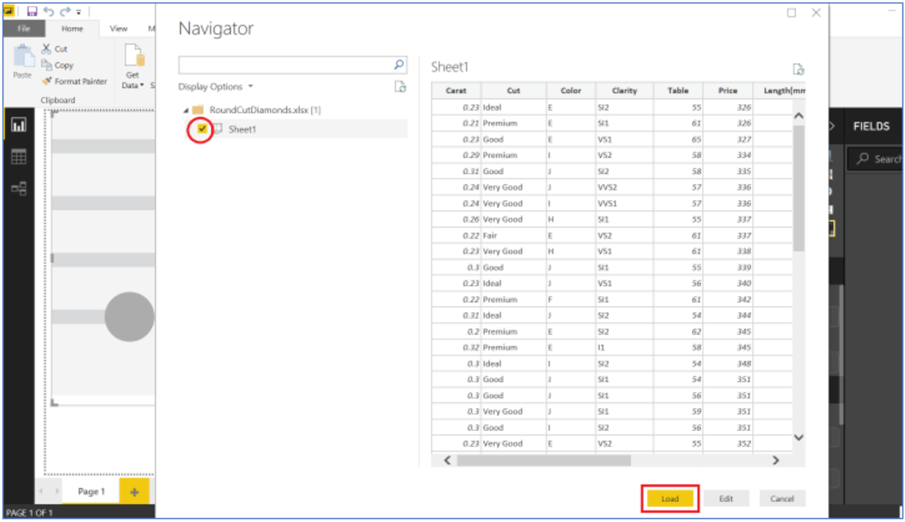Switch to the Home ribbon tab
Screen dimensions: 905x522
coord(72,28)
